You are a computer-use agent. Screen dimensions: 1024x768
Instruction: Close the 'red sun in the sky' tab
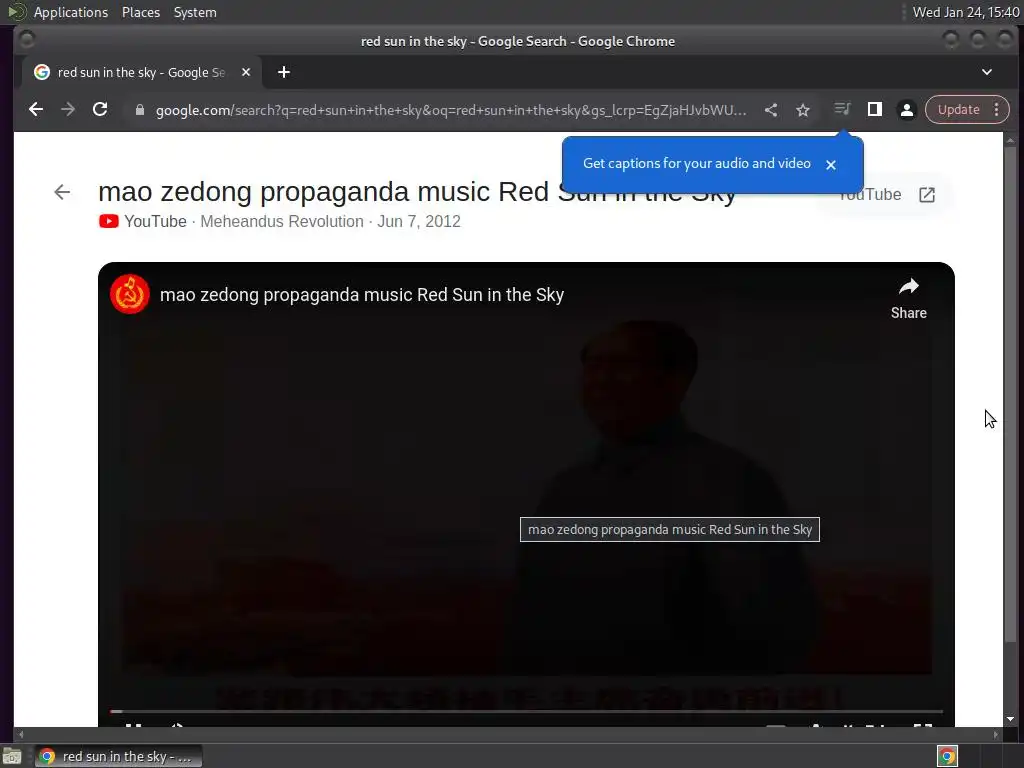pyautogui.click(x=246, y=72)
